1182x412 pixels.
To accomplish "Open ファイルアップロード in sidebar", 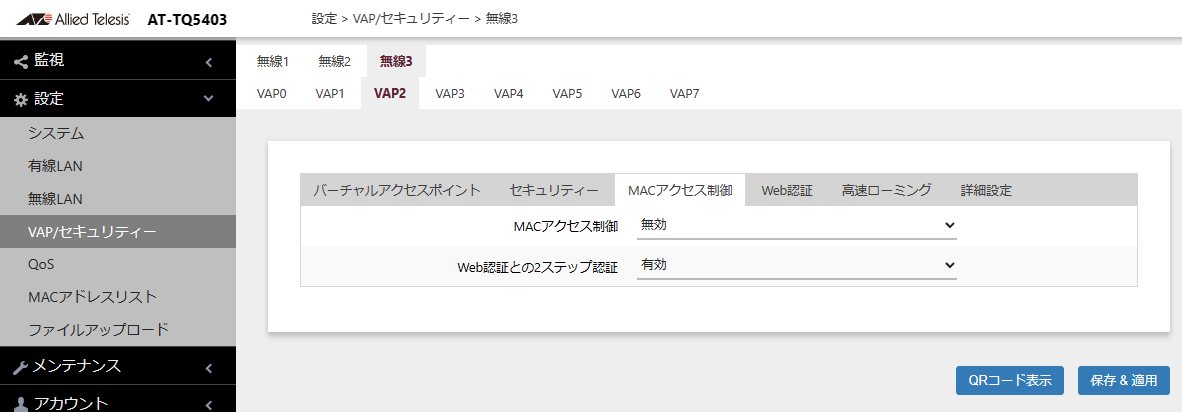I will (118, 329).
